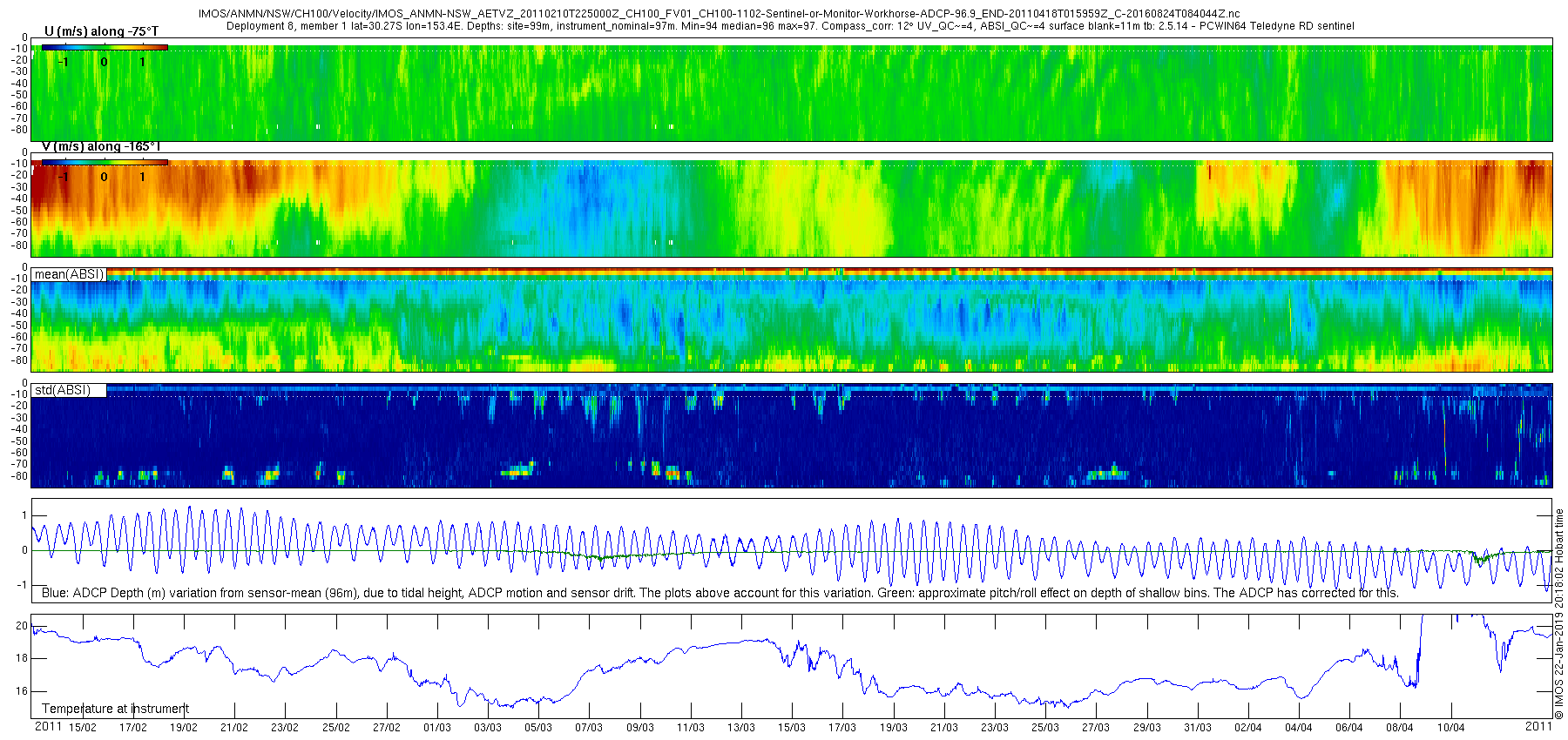The height and width of the screenshot is (740, 1568).
Task: Click the deployment info subtitle line
Action: click(x=790, y=26)
